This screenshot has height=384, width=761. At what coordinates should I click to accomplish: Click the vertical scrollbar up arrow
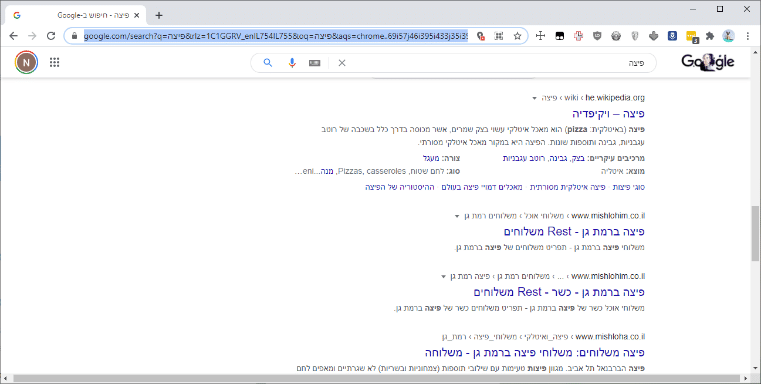click(x=756, y=51)
